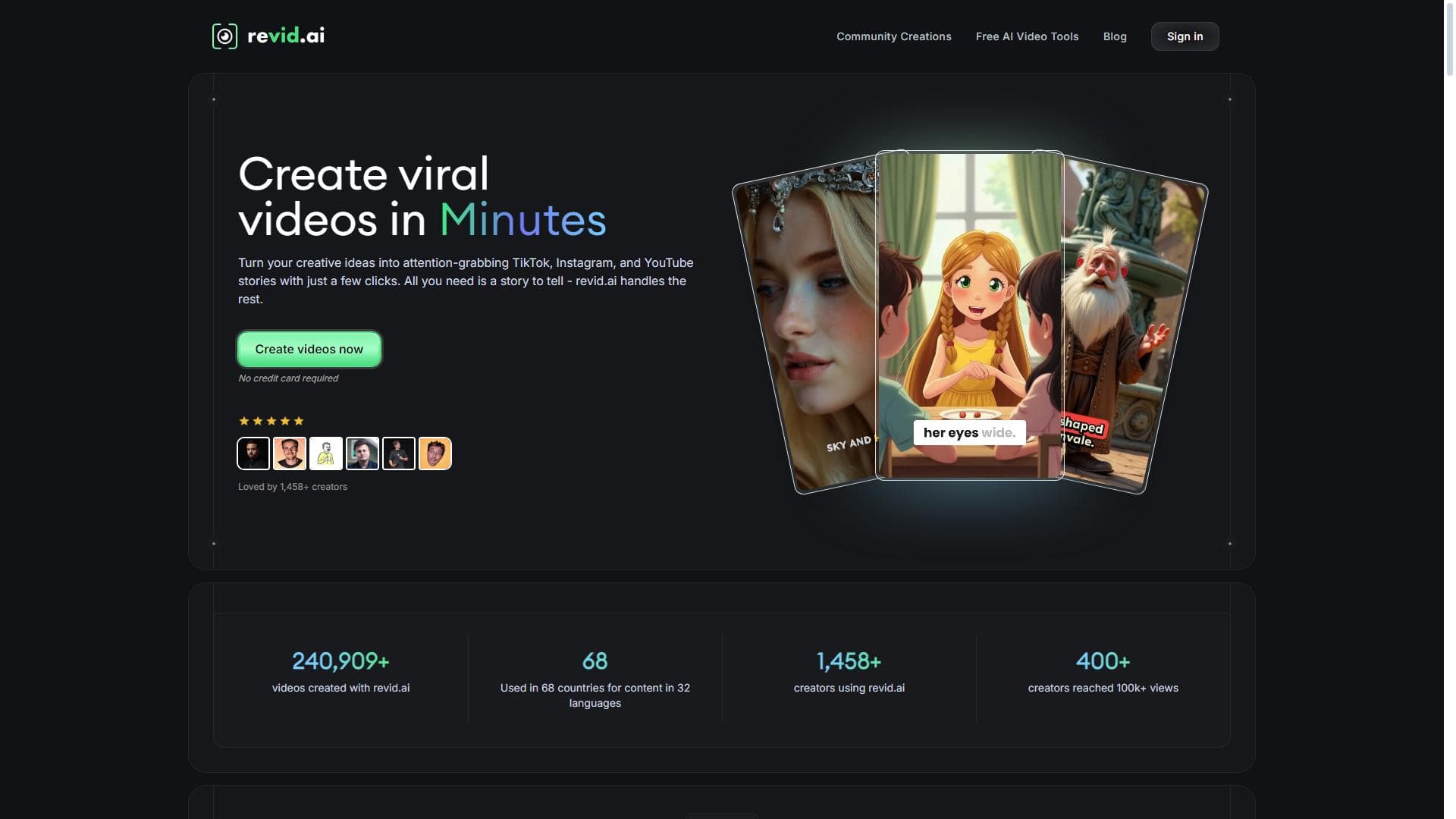Screen dimensions: 1456x819
Task: Select the center video card with braided girl
Action: tap(969, 315)
